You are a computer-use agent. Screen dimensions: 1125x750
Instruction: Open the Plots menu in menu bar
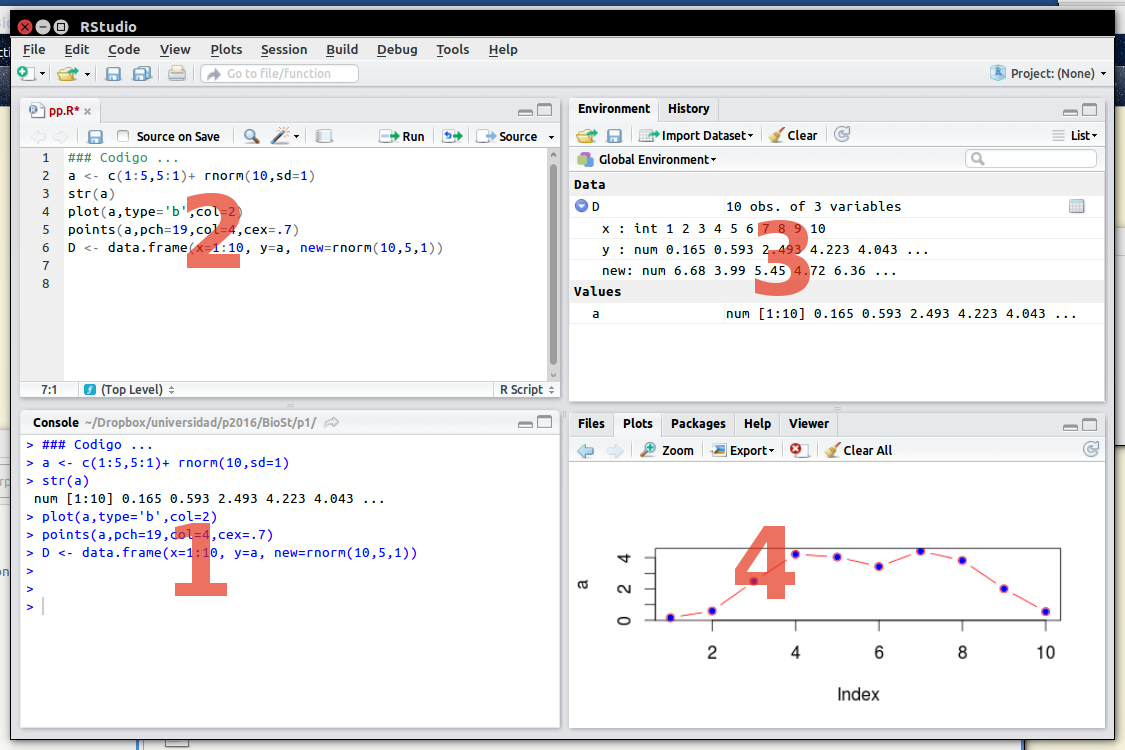coord(226,49)
